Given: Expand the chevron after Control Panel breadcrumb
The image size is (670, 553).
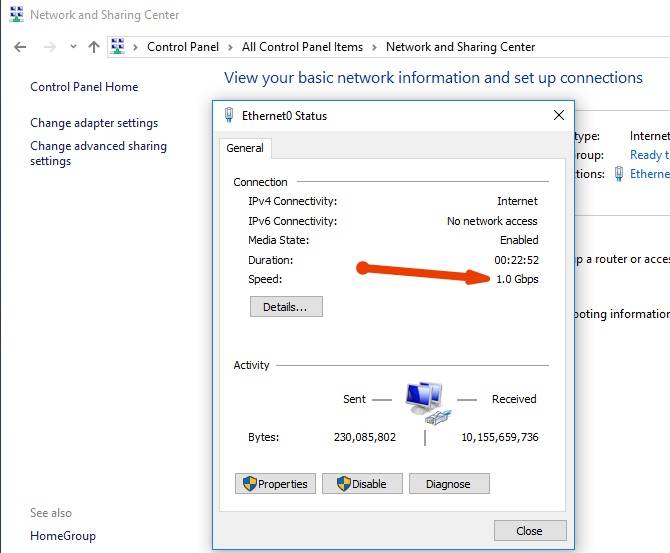Looking at the screenshot, I should point(232,47).
